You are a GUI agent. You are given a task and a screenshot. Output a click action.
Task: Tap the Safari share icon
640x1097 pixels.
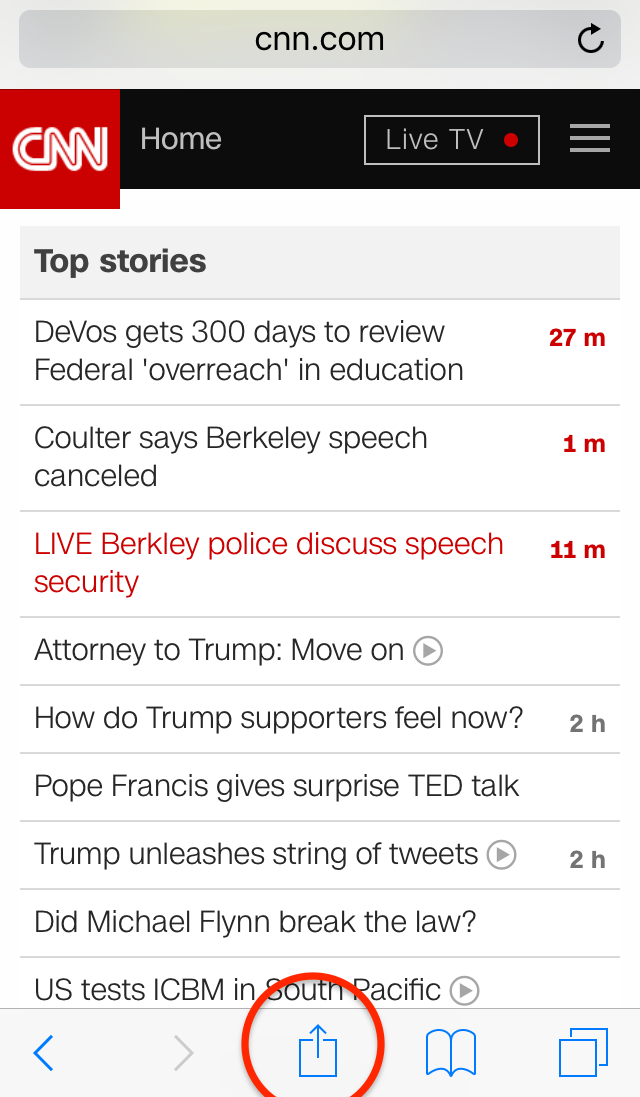(318, 1050)
